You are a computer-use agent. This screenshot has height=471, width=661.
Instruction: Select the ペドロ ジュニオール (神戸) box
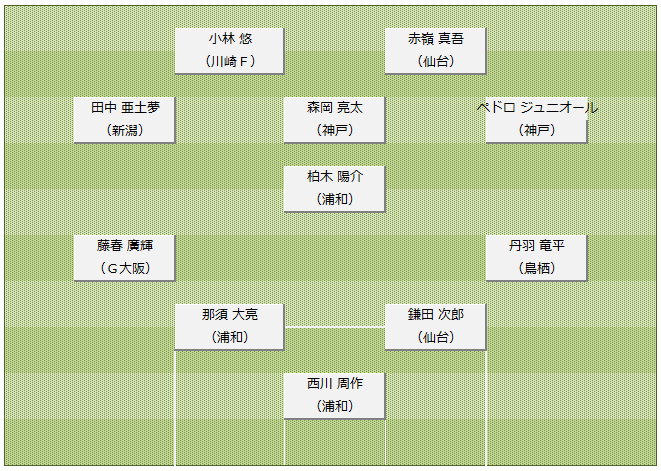(x=536, y=120)
